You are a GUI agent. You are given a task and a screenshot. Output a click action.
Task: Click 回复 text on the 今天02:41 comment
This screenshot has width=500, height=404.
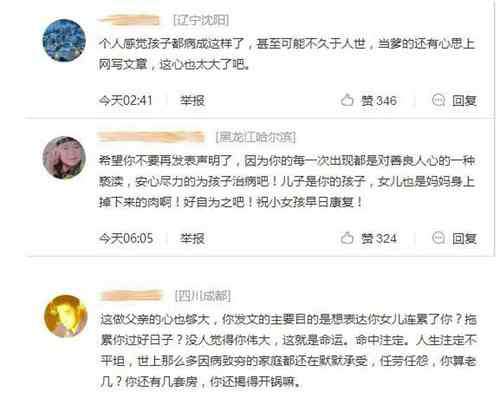click(x=464, y=100)
